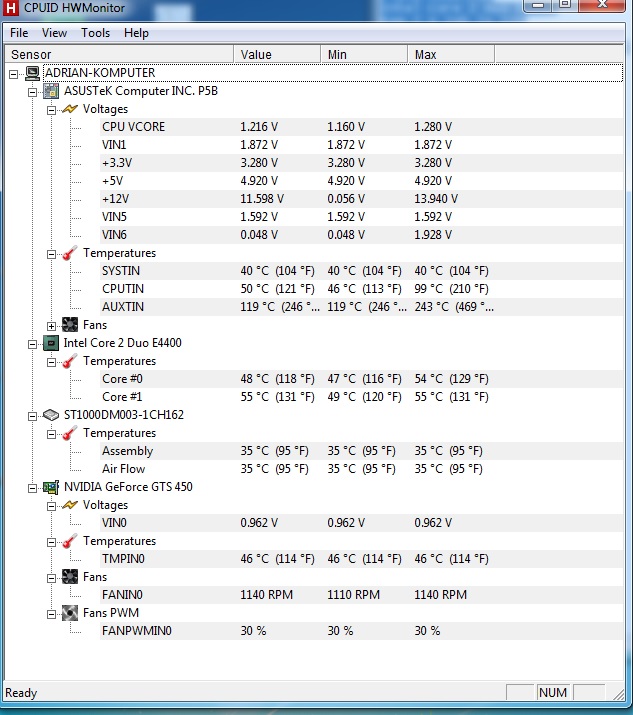
Task: Click the Max column header
Action: point(451,54)
